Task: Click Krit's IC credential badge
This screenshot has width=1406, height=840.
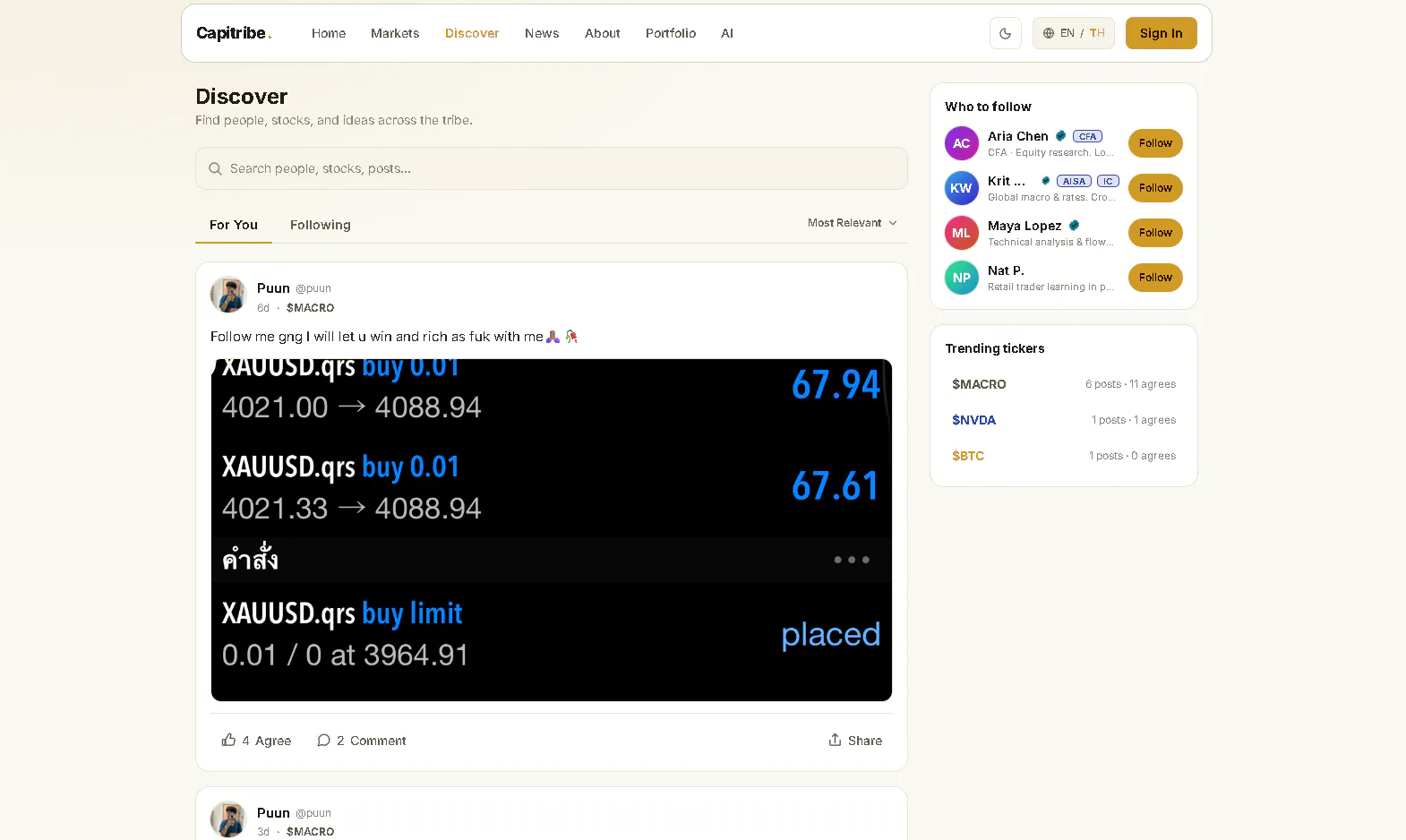Action: pyautogui.click(x=1108, y=181)
